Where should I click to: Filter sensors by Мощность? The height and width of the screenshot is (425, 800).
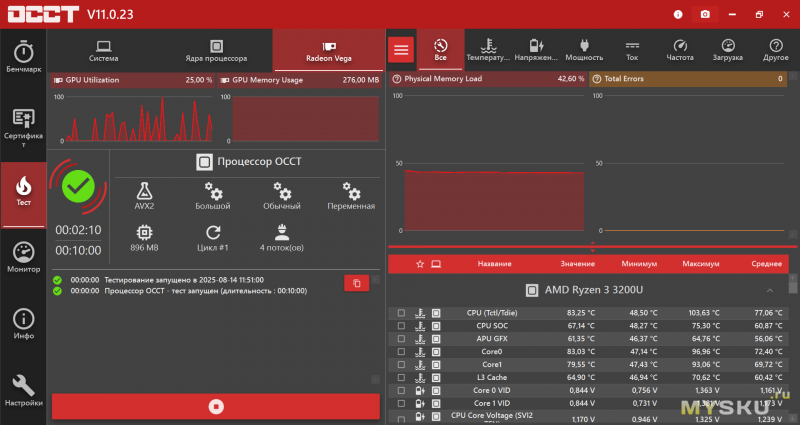pyautogui.click(x=584, y=50)
